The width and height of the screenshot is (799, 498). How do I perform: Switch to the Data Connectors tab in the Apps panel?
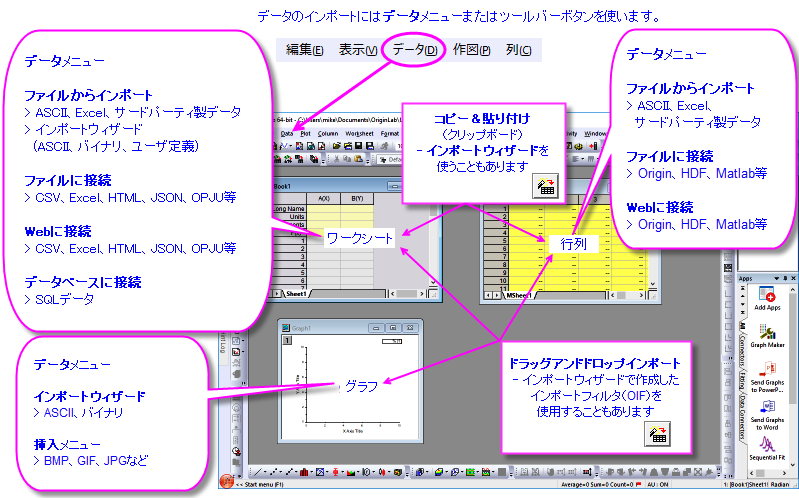point(742,416)
